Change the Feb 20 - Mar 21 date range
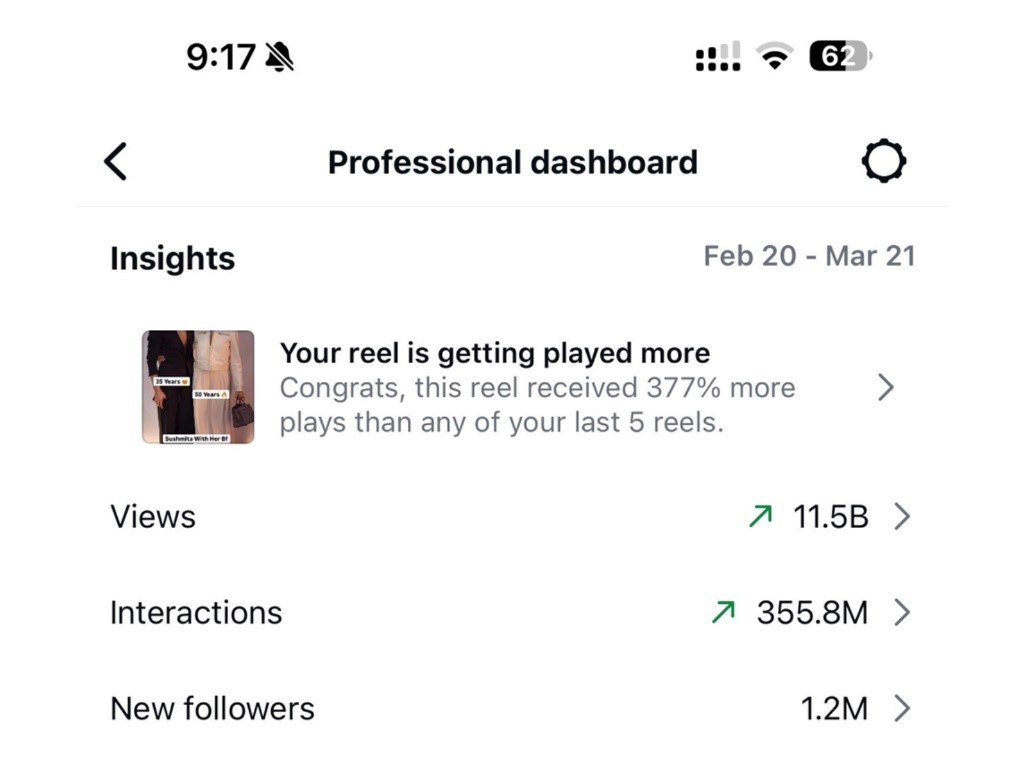 tap(809, 256)
